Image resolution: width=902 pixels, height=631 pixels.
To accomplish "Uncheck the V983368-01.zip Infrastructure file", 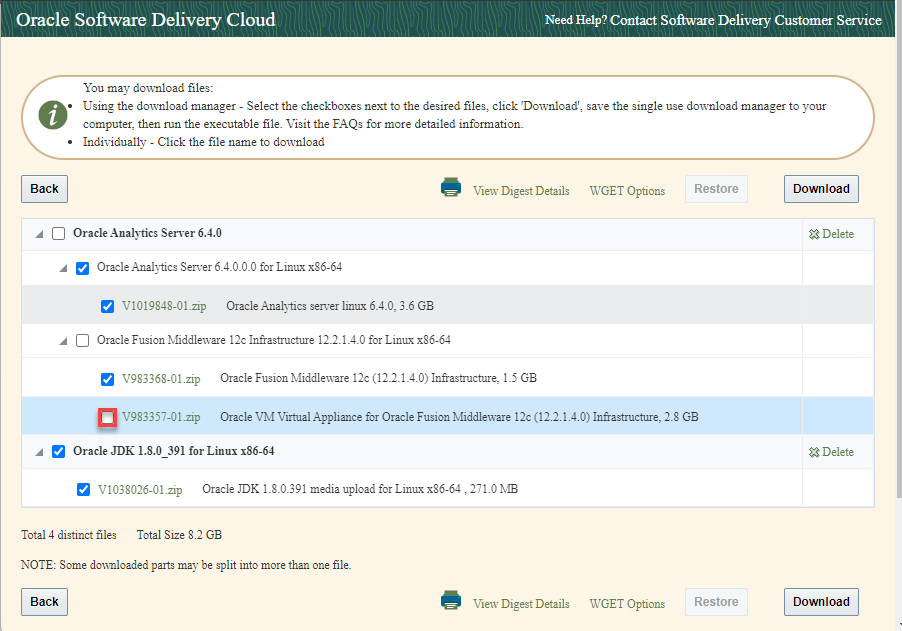I will pos(107,379).
